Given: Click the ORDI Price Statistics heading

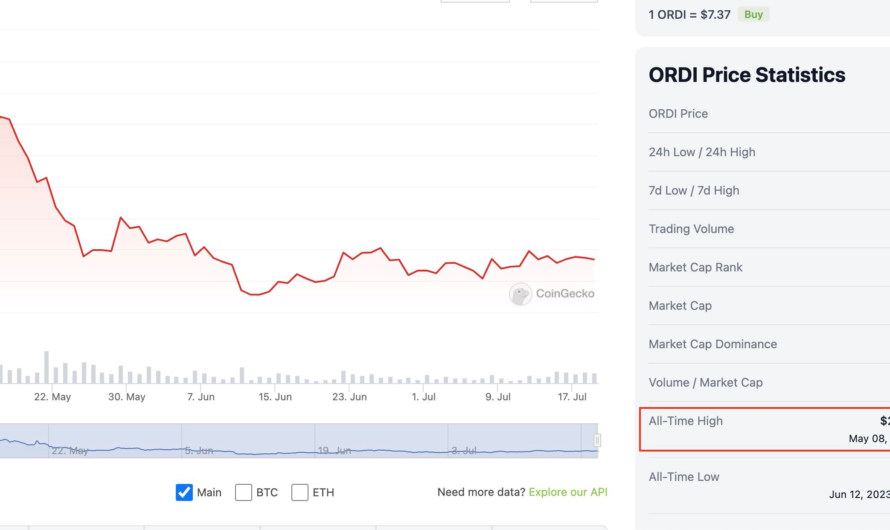Looking at the screenshot, I should tap(747, 75).
